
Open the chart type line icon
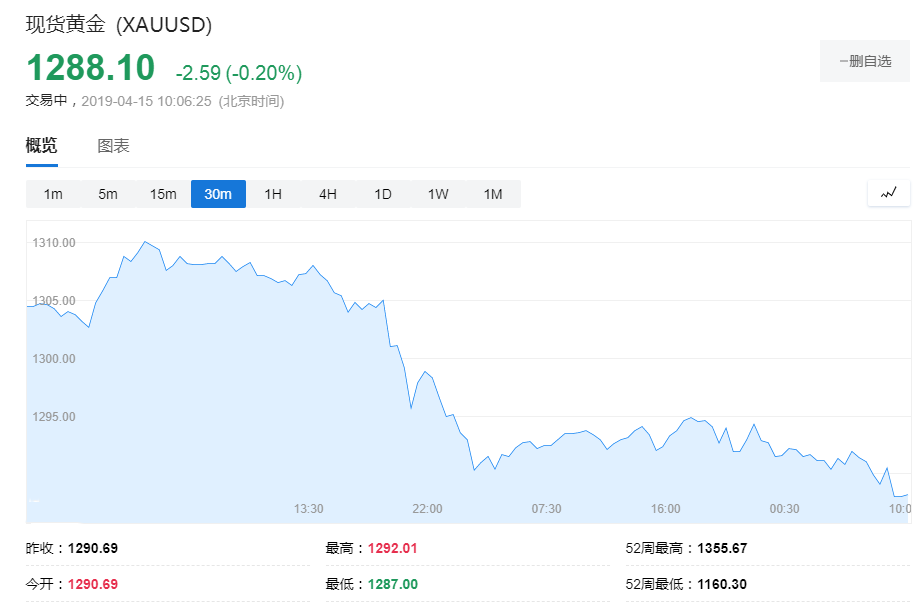[888, 194]
